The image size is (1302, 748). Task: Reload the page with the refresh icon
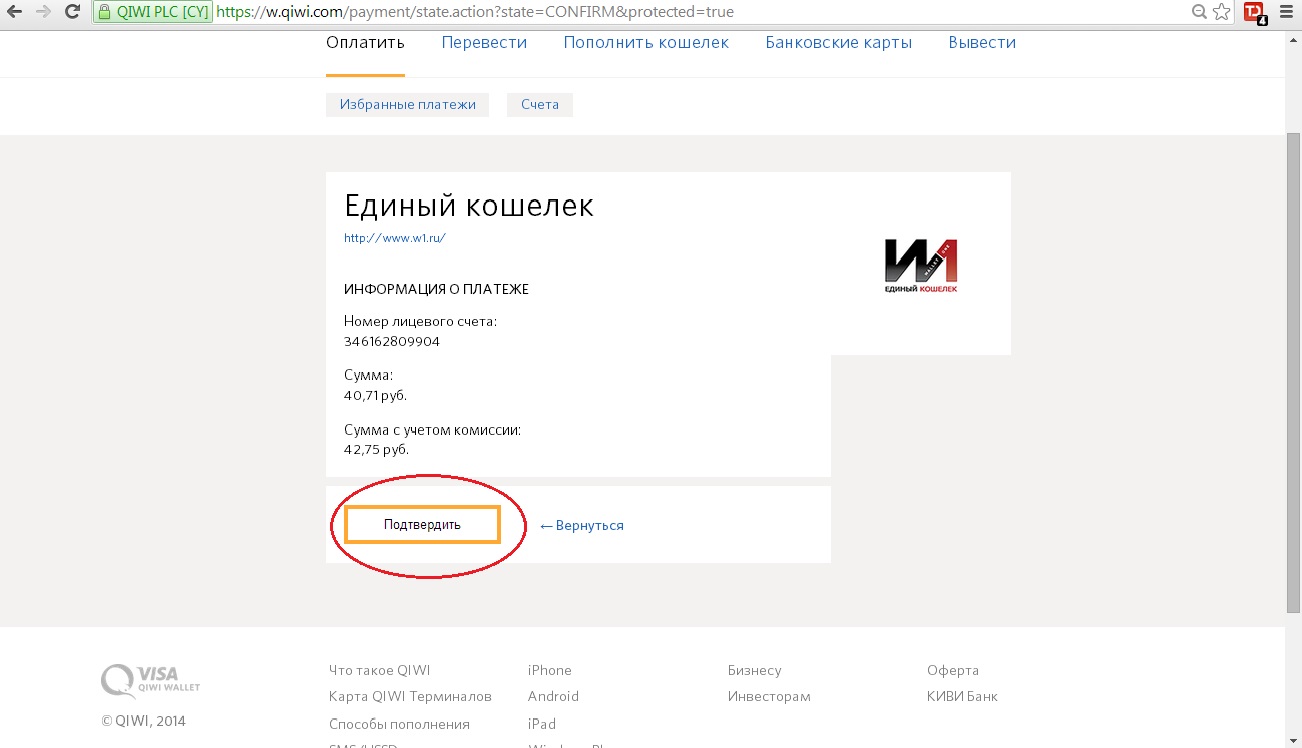72,12
